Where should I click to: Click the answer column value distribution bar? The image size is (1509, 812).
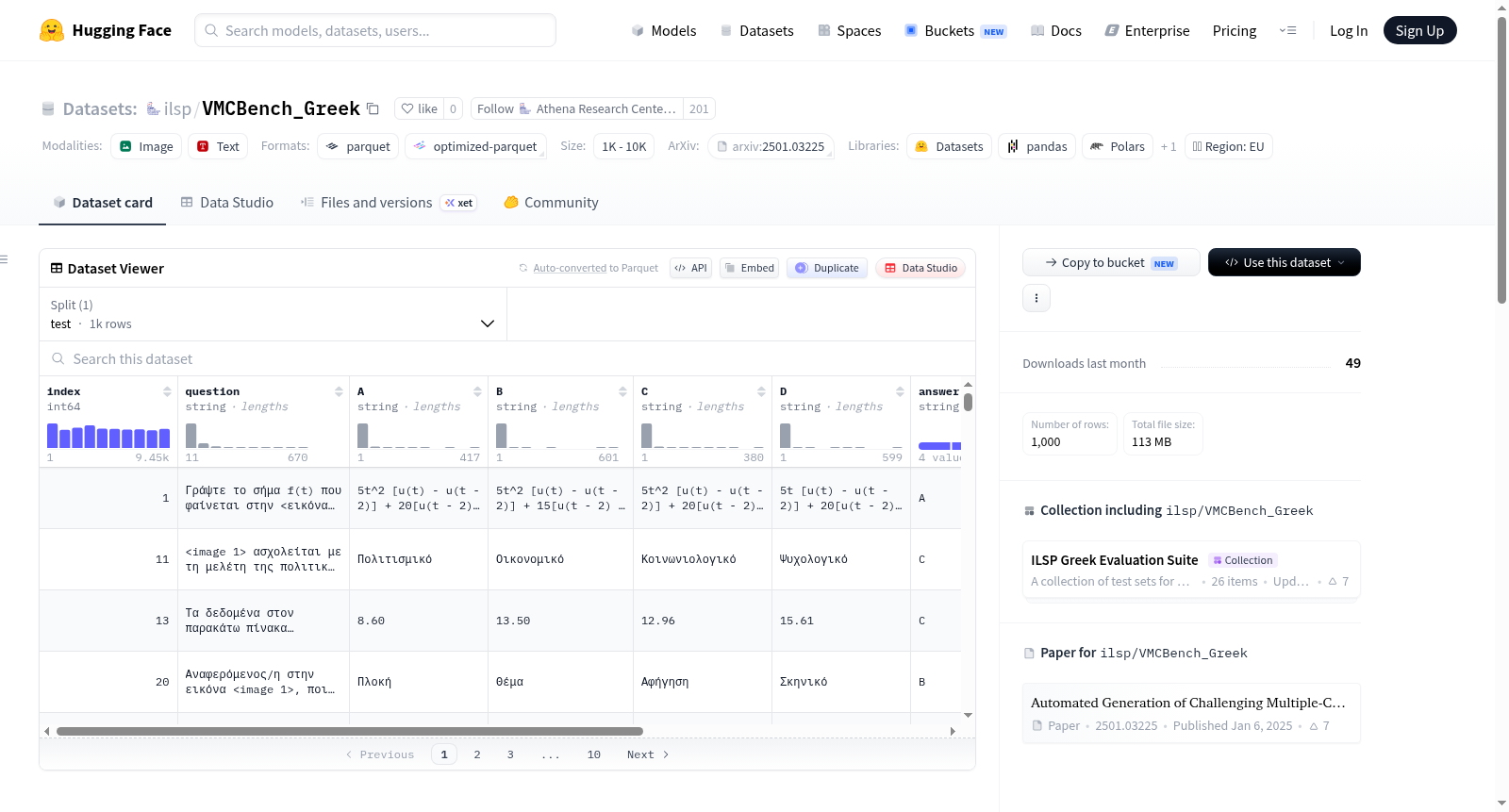939,445
